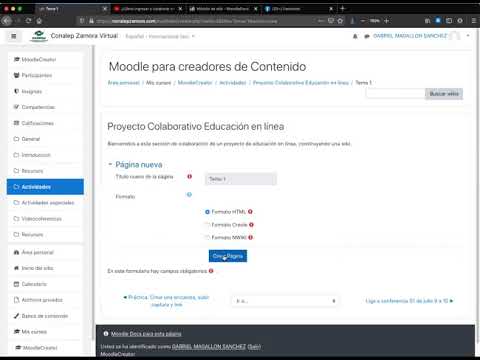The width and height of the screenshot is (480, 360).
Task: Open the notifications bell
Action: coord(355,36)
